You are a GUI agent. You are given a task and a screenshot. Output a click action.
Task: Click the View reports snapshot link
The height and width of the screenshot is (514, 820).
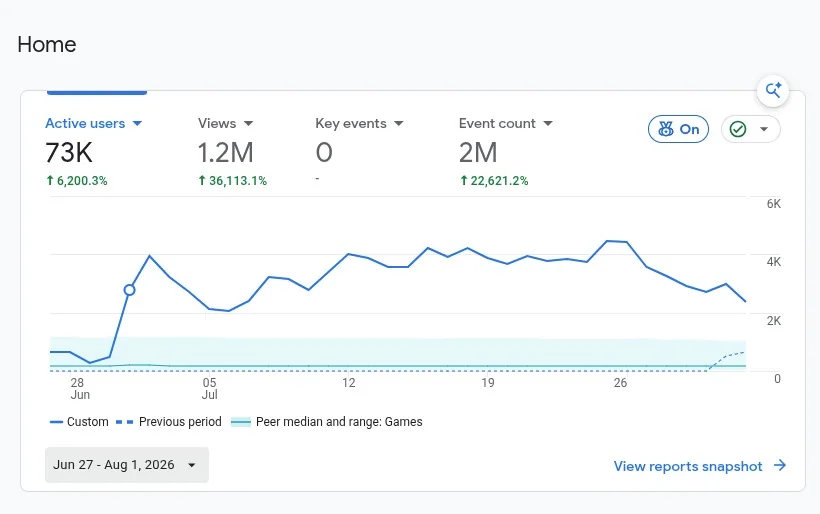(x=688, y=466)
